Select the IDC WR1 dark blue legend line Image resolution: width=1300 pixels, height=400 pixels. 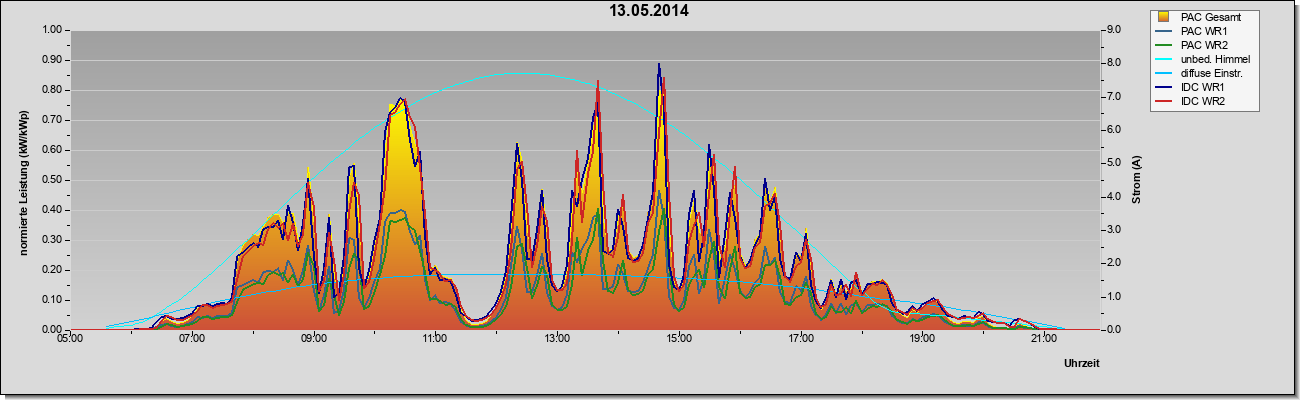[x=1163, y=87]
